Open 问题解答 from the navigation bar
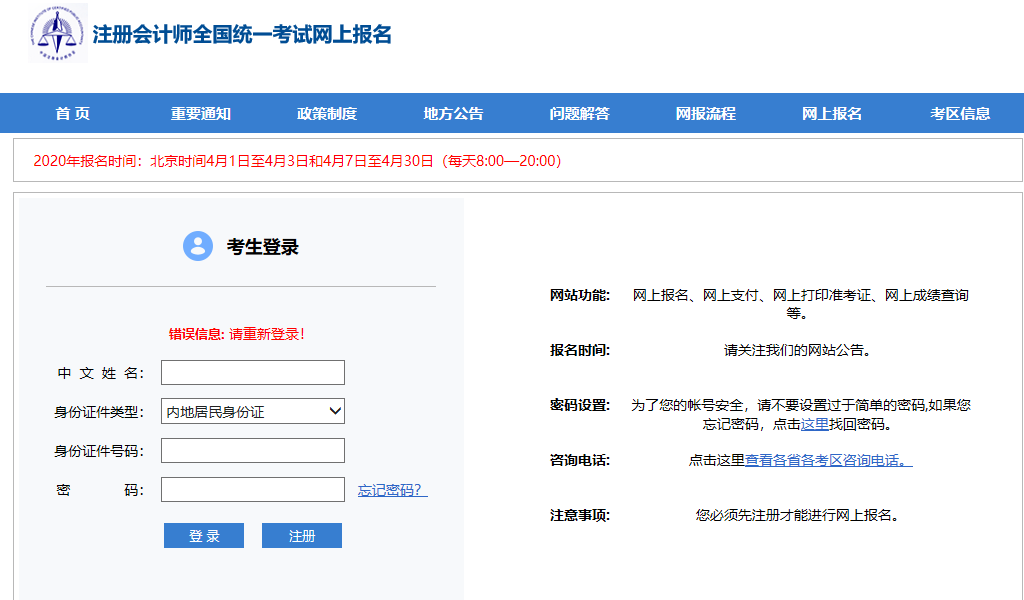Viewport: 1024px width, 600px height. tap(579, 113)
